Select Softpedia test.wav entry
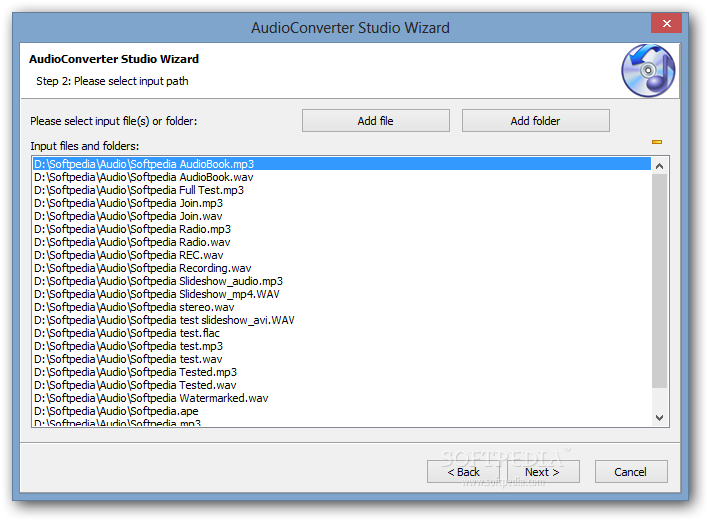The width and height of the screenshot is (709, 521). (342, 359)
